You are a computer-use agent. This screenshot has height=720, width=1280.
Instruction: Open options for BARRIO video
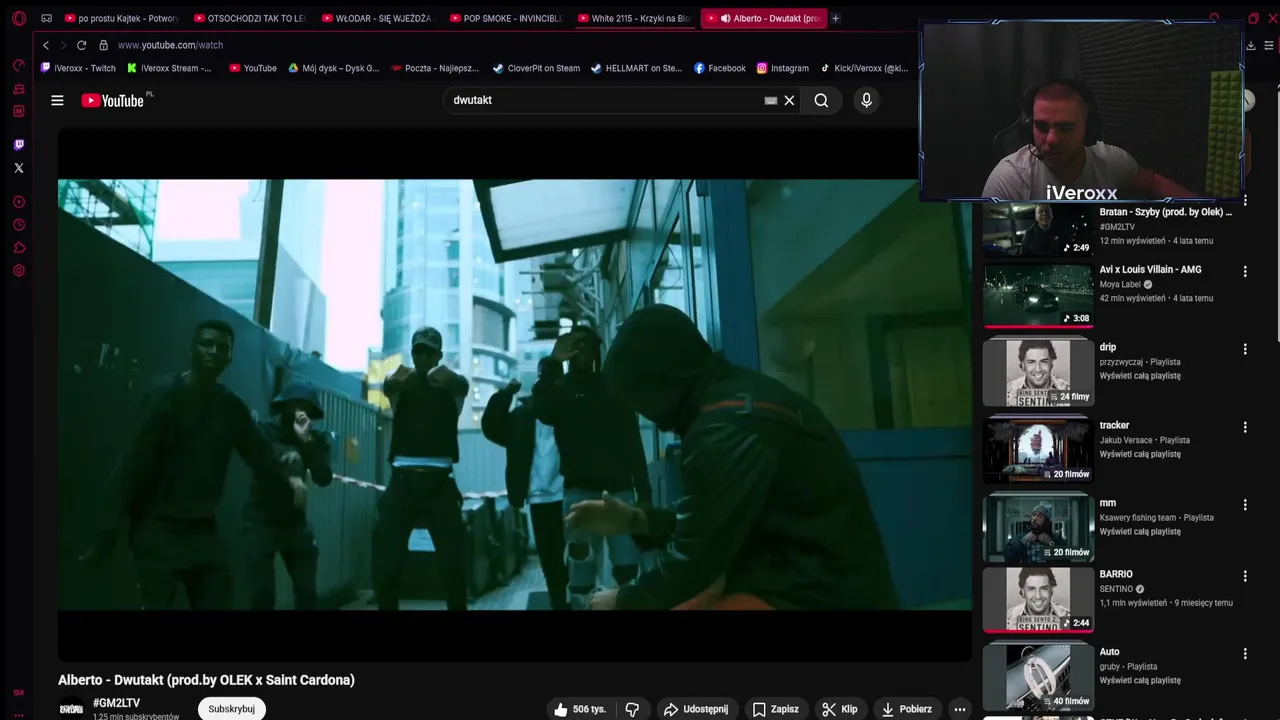point(1245,576)
